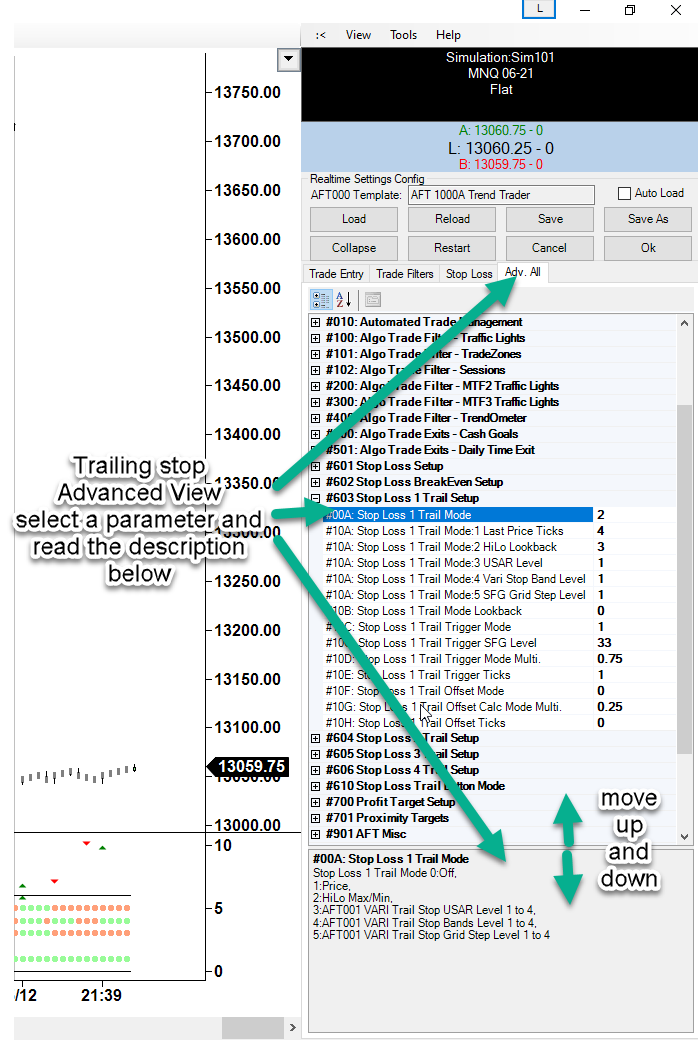Sort properties with the Alphabetical A-Z icon
The height and width of the screenshot is (1040, 698).
pos(343,299)
